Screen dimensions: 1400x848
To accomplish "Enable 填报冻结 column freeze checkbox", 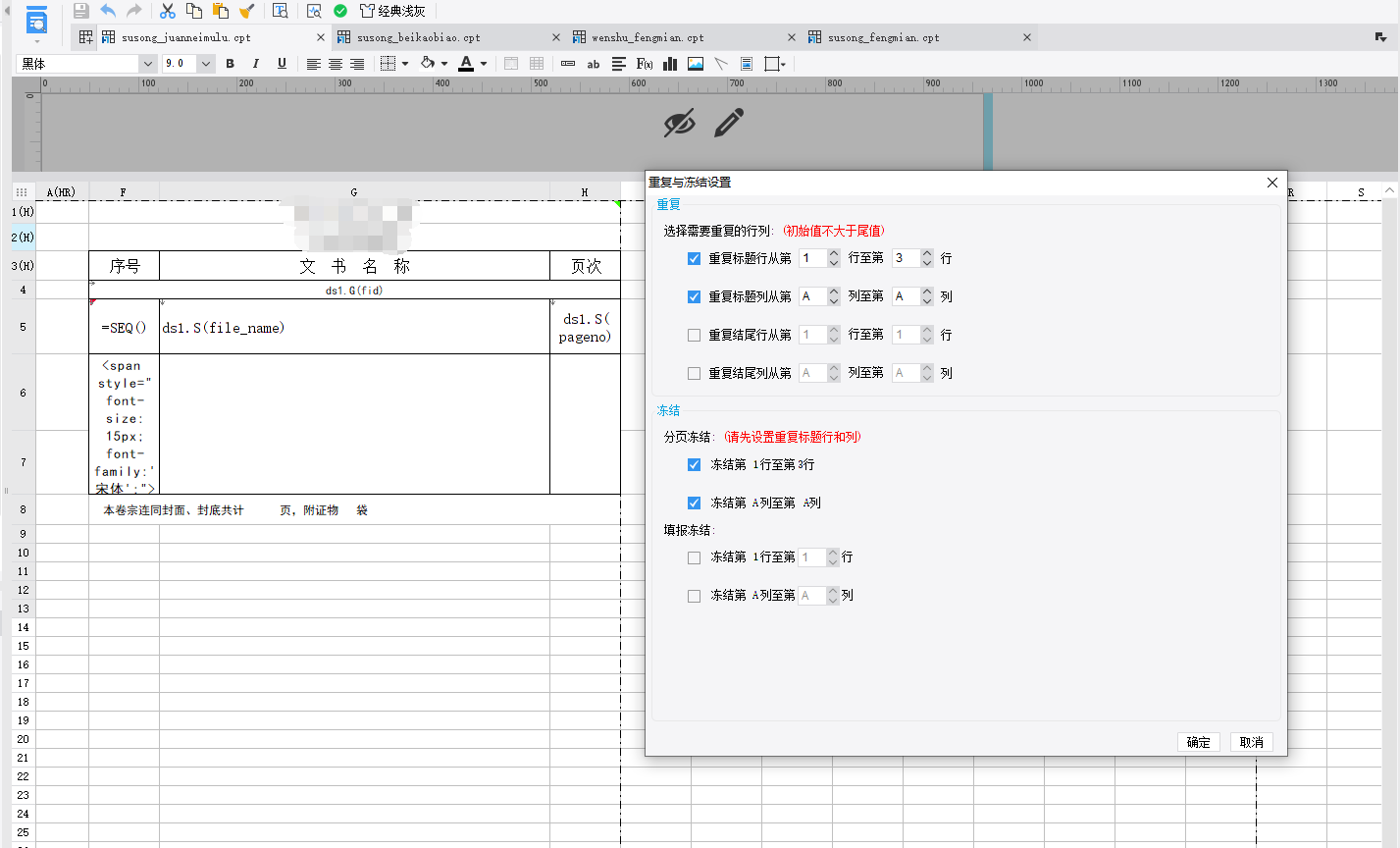I will click(695, 596).
